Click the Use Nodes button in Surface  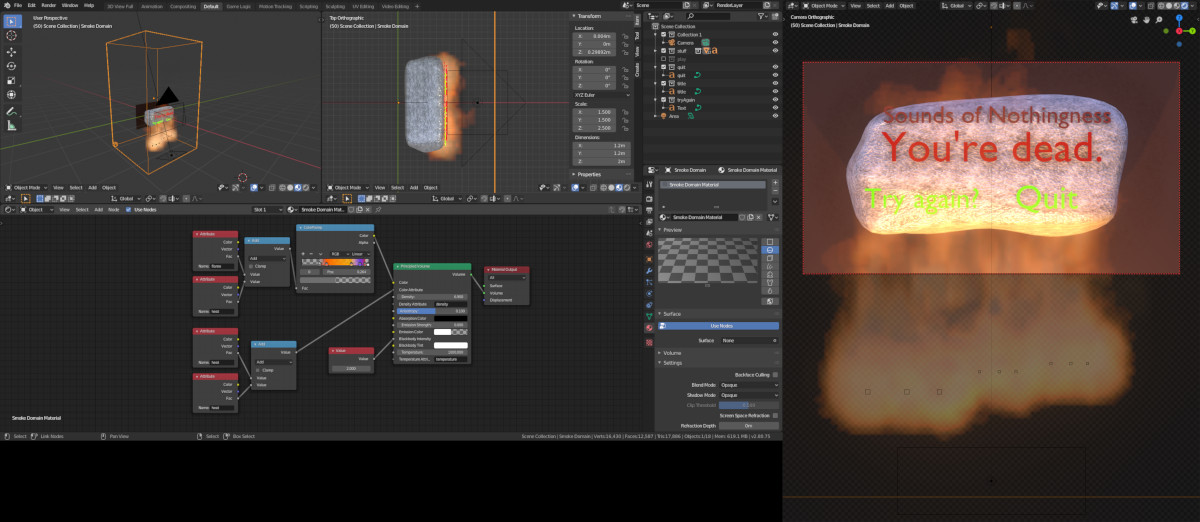click(x=718, y=326)
